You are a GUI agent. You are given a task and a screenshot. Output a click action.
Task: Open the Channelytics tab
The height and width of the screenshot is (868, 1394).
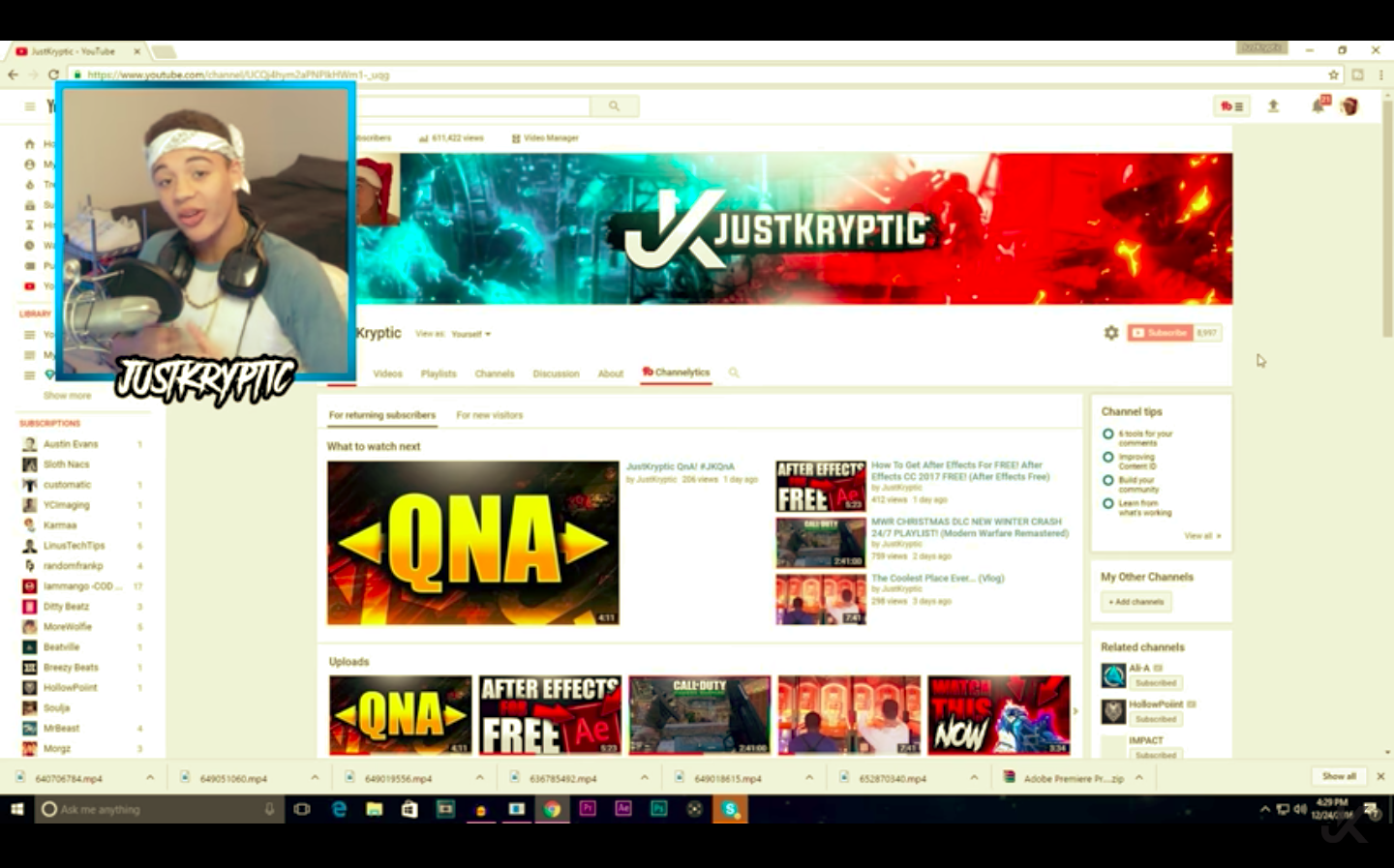coord(677,373)
